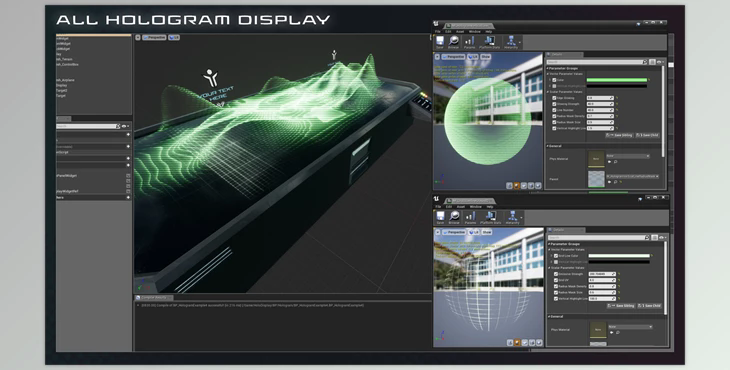Open Asset menu in upper material editor
Viewport: 730px width, 370px height.
[460, 32]
